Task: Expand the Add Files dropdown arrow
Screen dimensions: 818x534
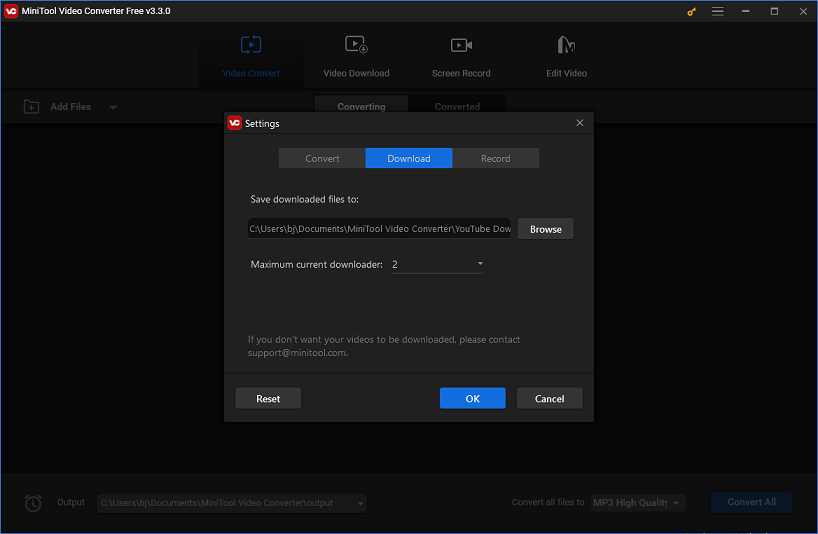Action: point(113,107)
